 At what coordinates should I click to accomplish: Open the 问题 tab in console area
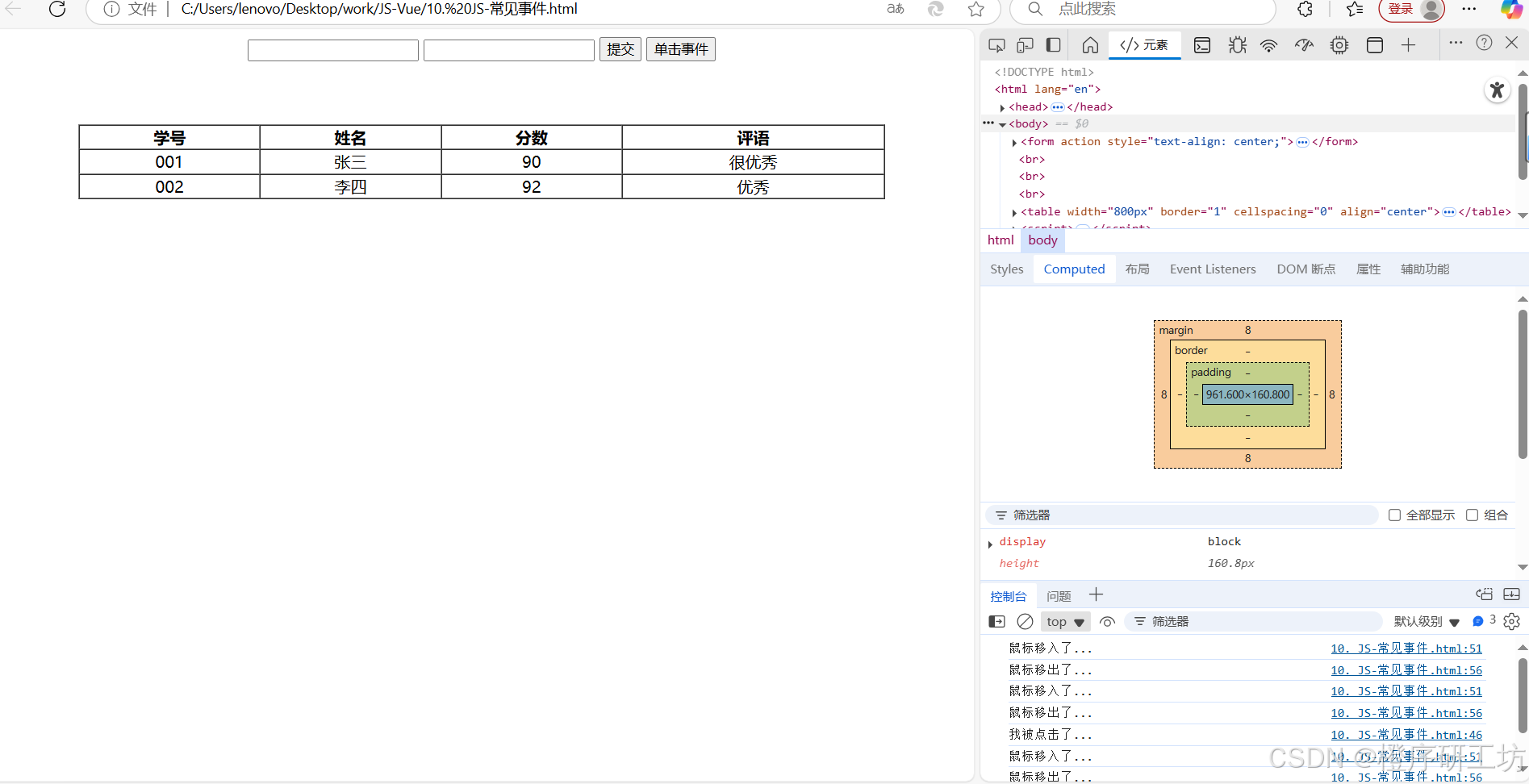(x=1058, y=595)
